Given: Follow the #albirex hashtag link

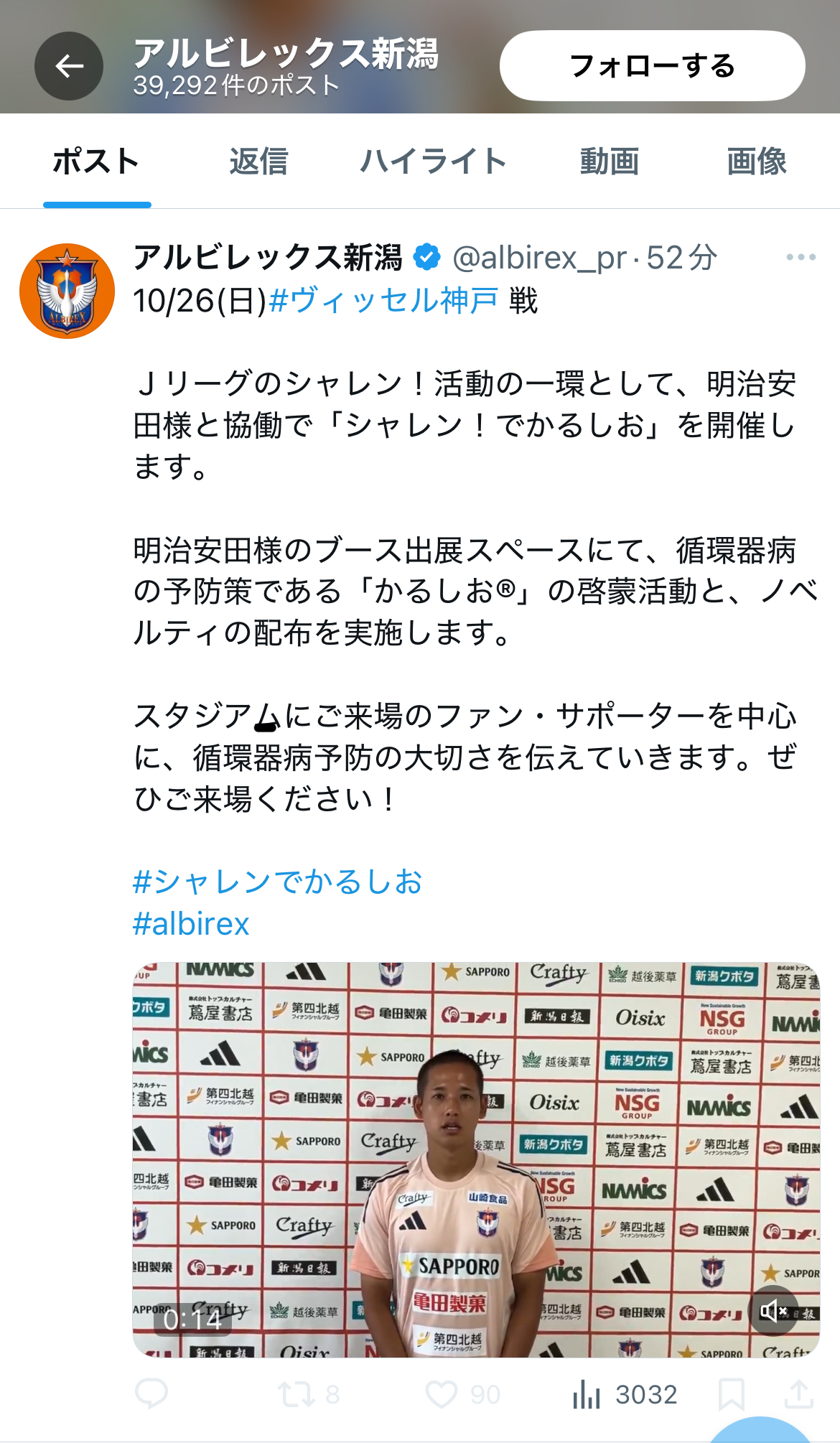Looking at the screenshot, I should click(191, 923).
